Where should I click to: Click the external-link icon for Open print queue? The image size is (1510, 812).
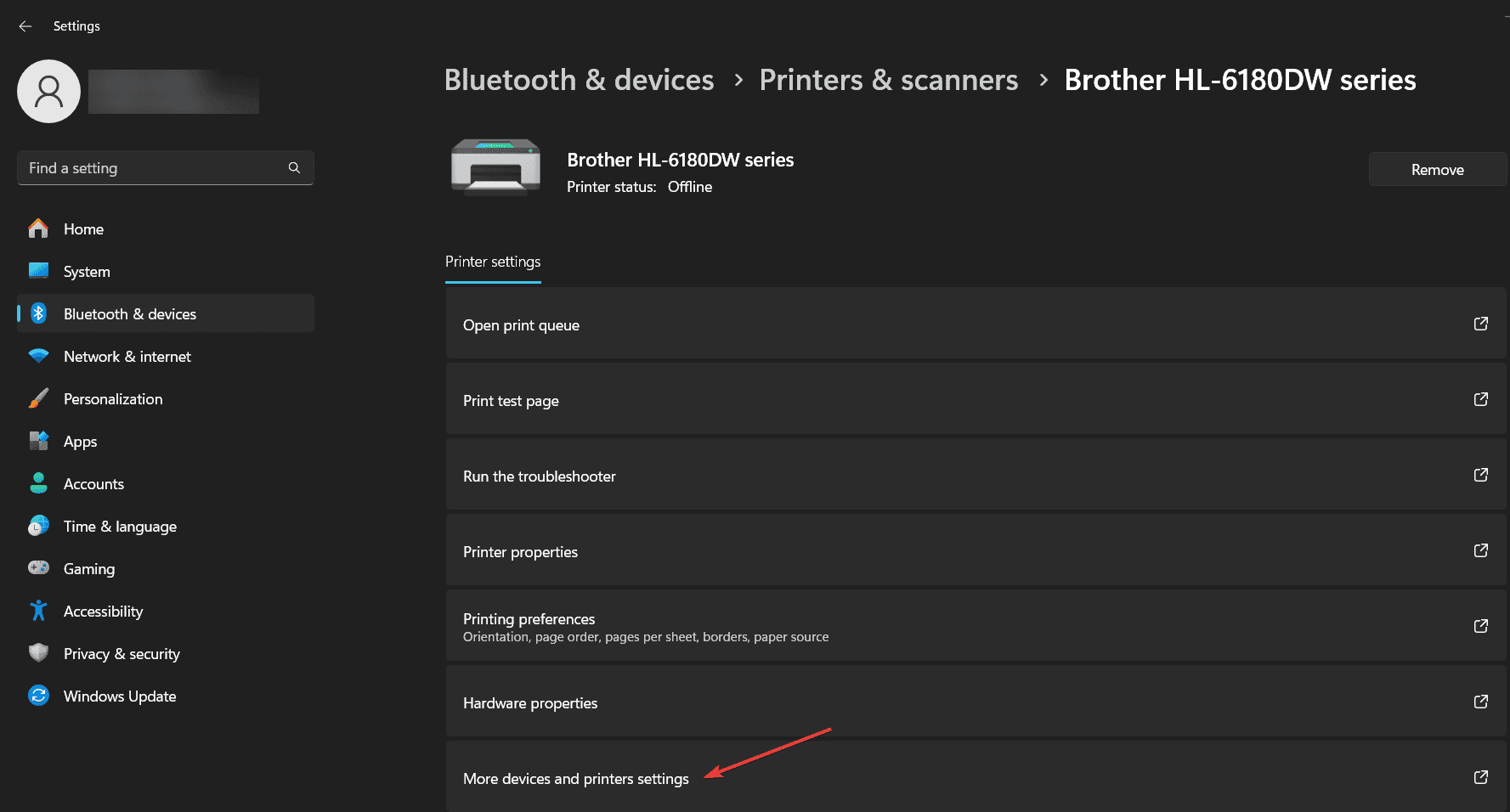1480,324
